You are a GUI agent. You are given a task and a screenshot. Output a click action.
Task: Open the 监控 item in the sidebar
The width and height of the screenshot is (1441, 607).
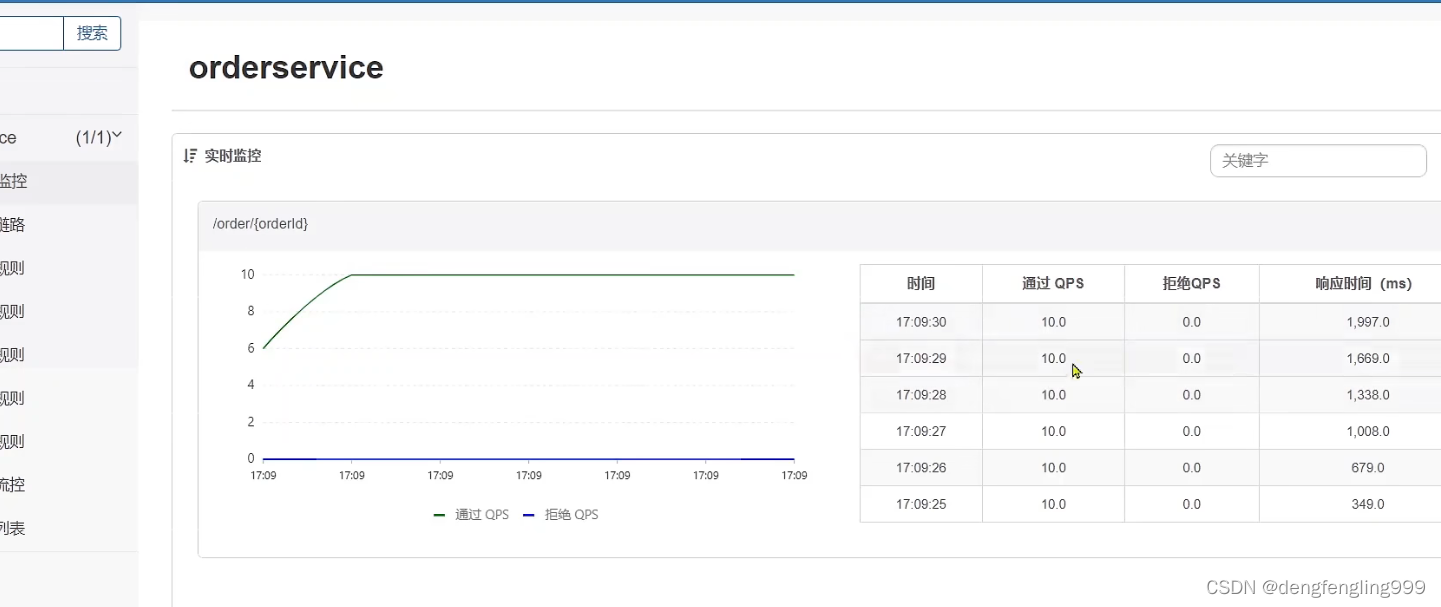(x=14, y=181)
